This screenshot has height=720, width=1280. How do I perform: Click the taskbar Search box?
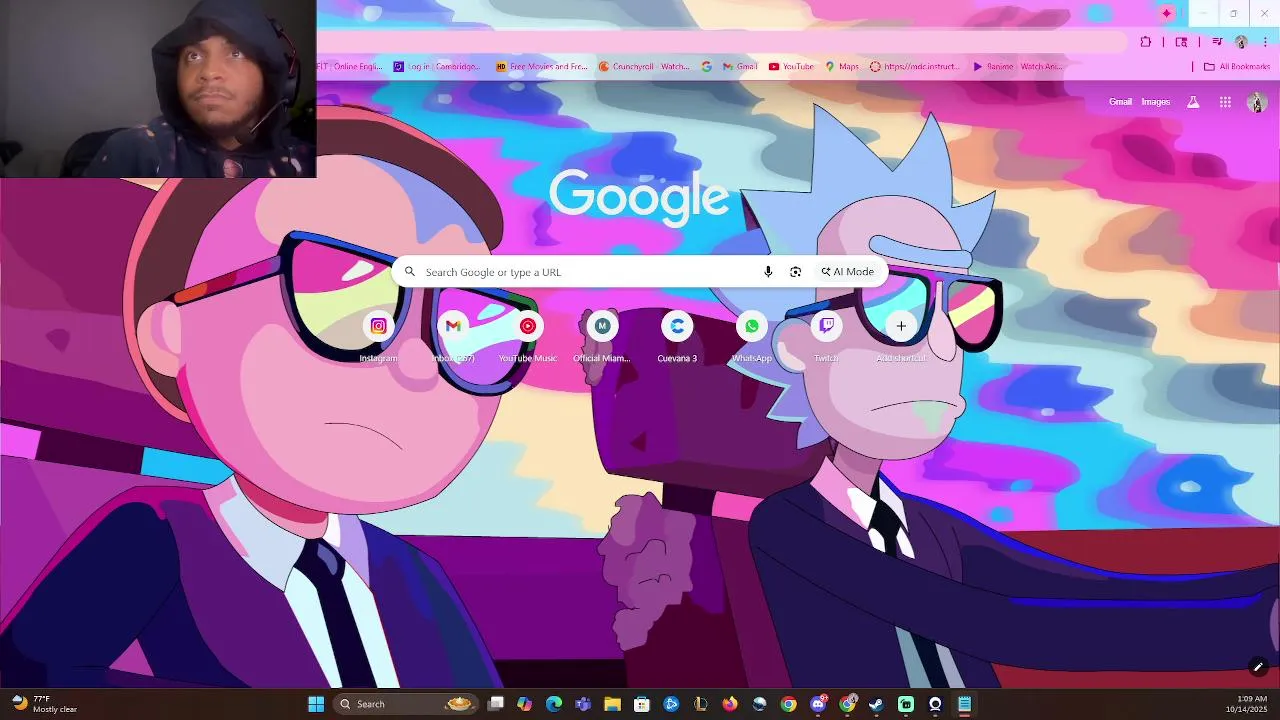(405, 704)
